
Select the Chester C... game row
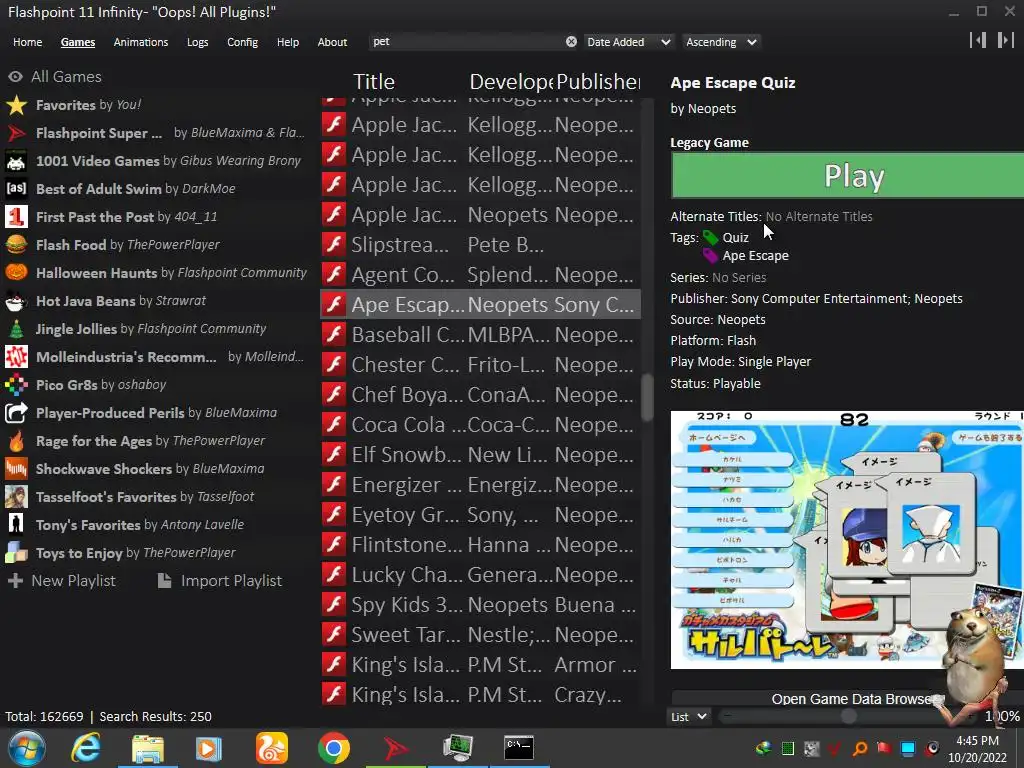coord(480,364)
